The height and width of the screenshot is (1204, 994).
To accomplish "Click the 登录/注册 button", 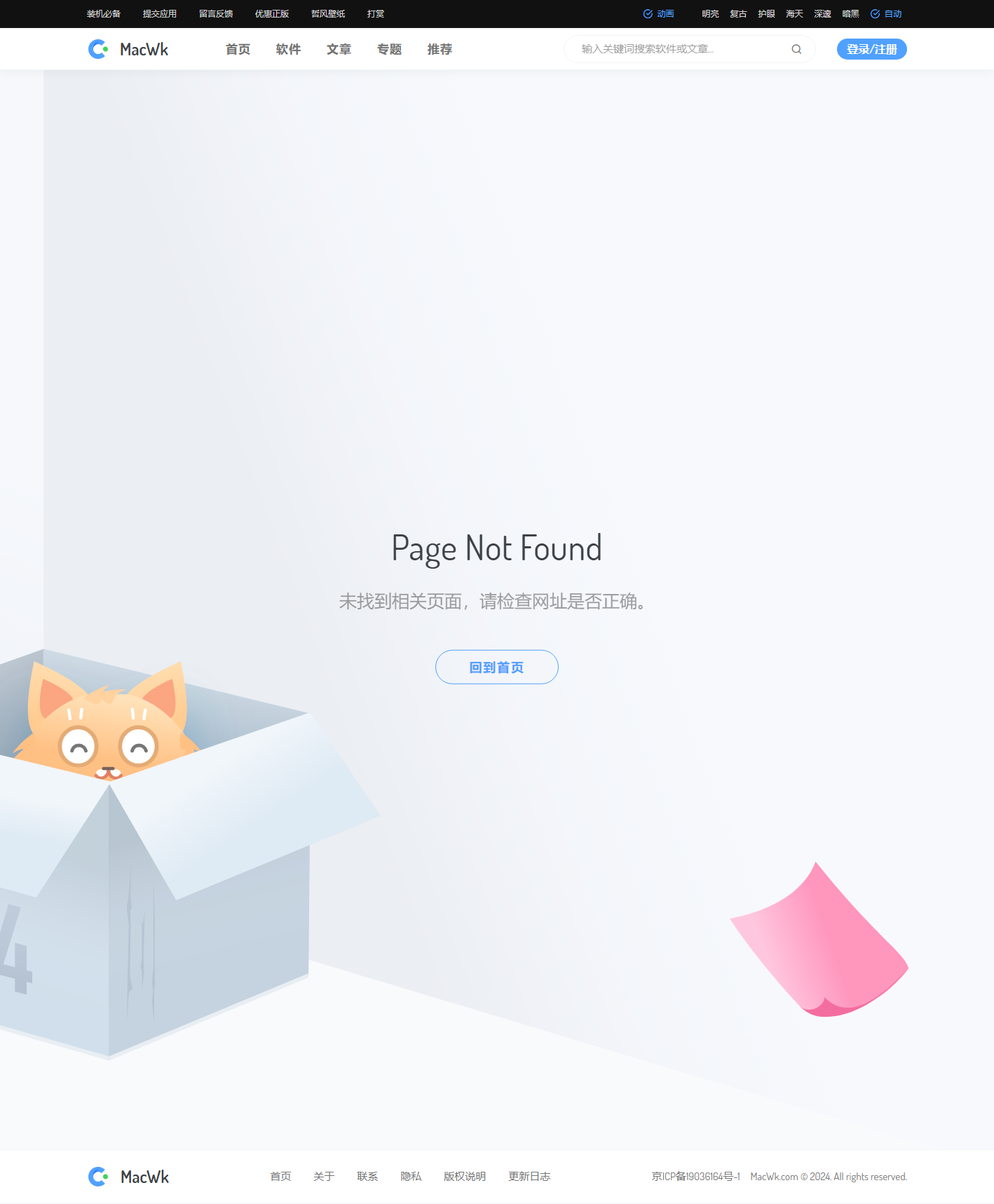I will (871, 49).
